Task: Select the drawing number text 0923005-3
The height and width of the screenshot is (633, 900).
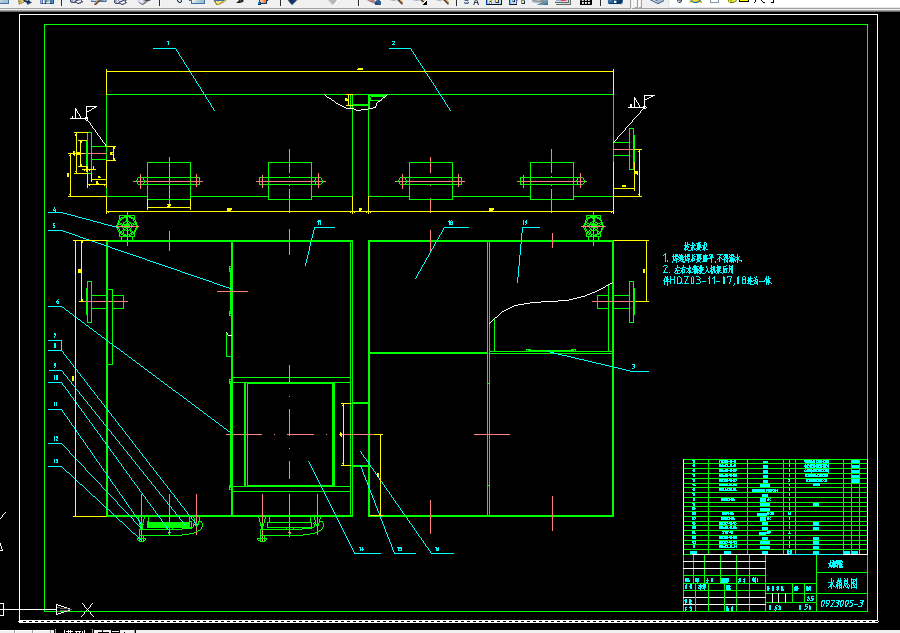Action: tap(842, 604)
